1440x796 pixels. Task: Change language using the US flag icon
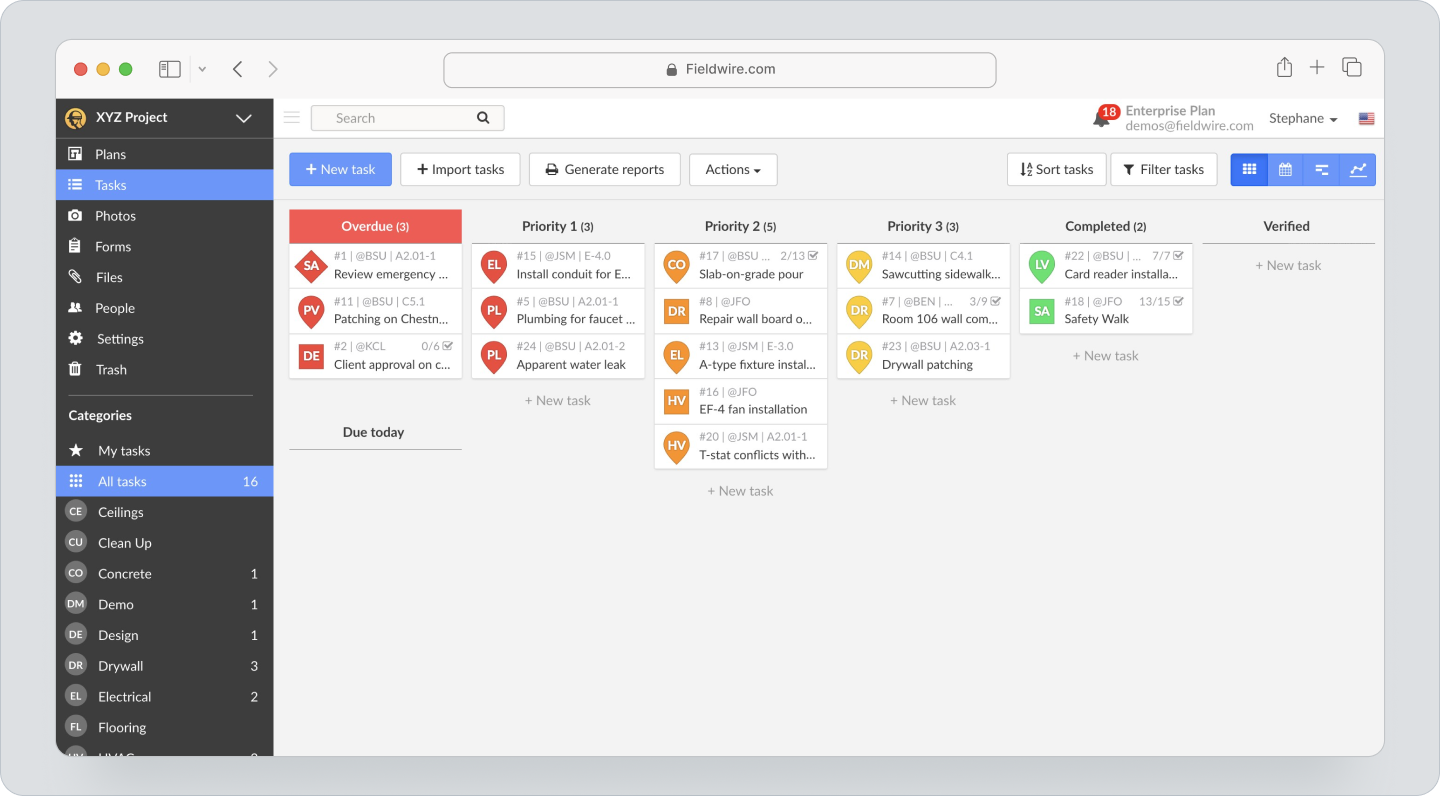pyautogui.click(x=1366, y=118)
